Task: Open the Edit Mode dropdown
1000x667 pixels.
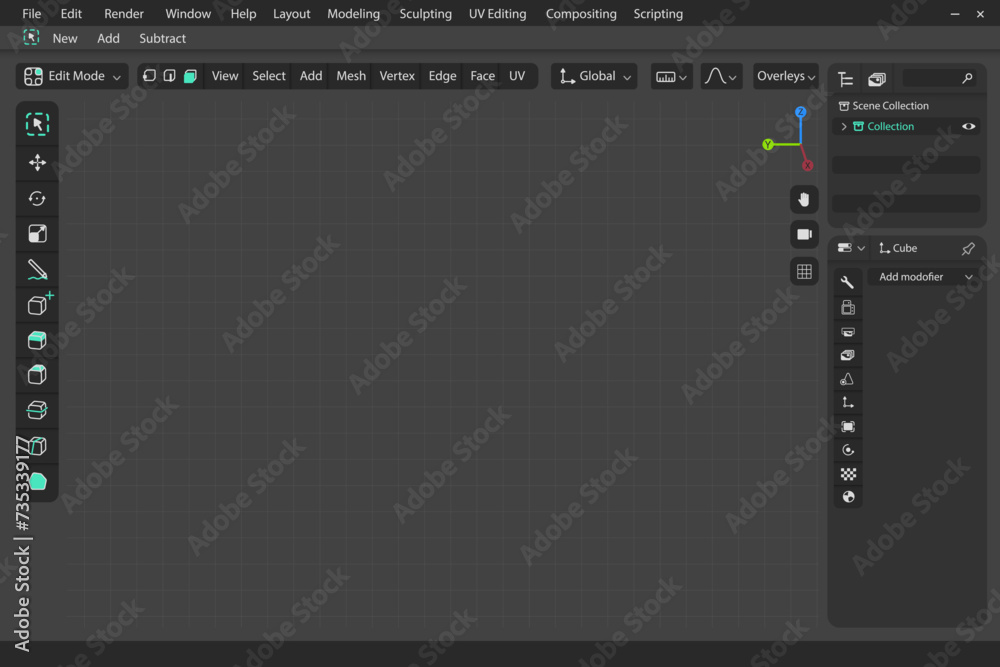Action: pyautogui.click(x=72, y=76)
